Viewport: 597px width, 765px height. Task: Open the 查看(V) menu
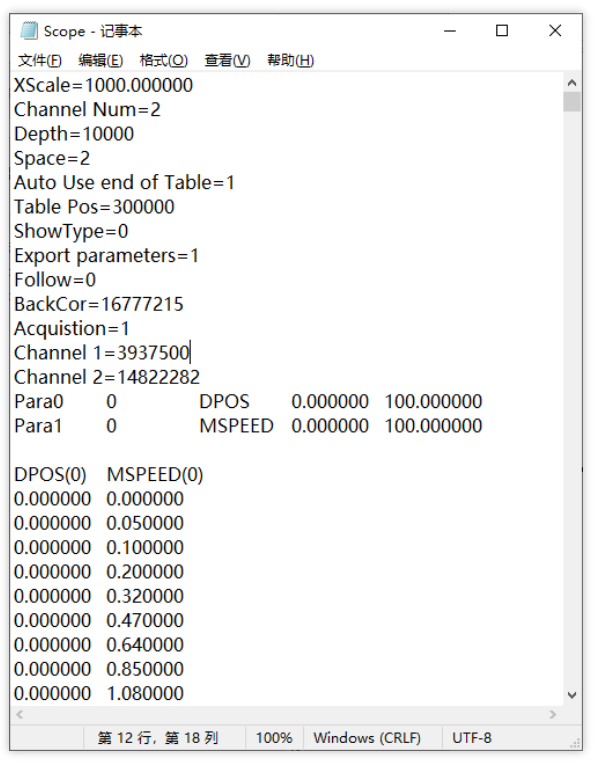(x=227, y=60)
